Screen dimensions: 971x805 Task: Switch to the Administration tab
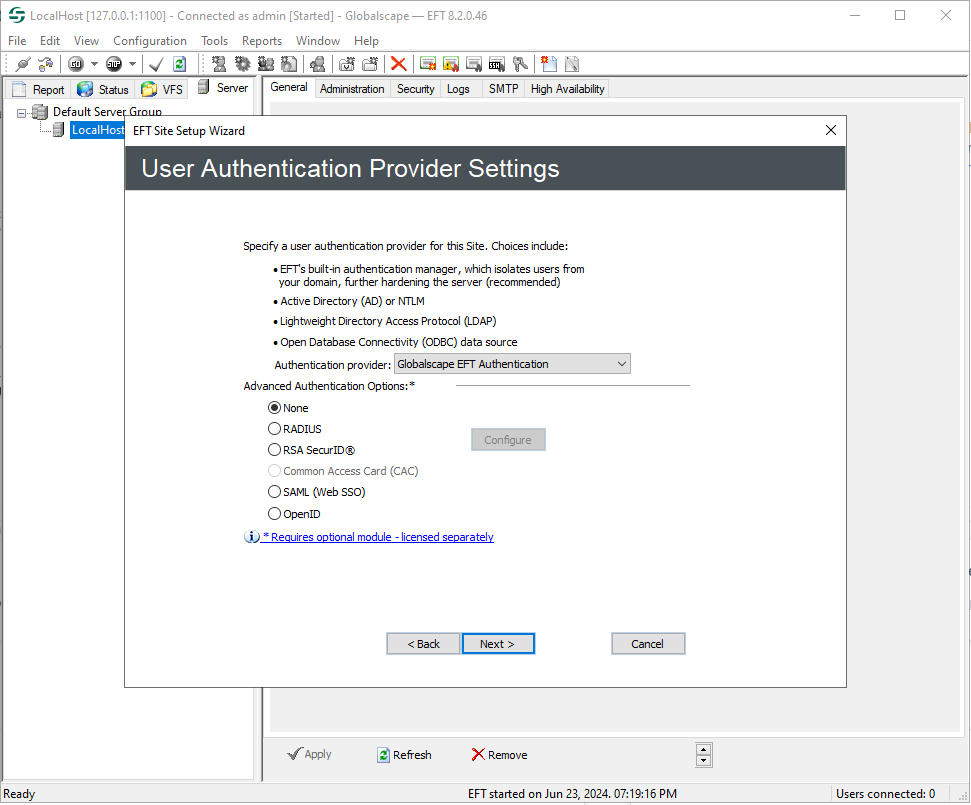352,89
